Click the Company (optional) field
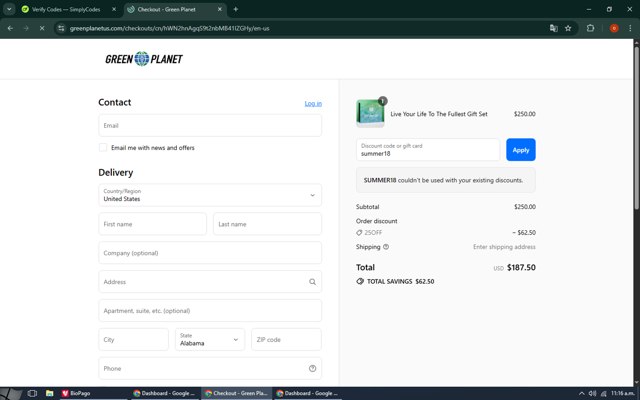 click(x=210, y=253)
